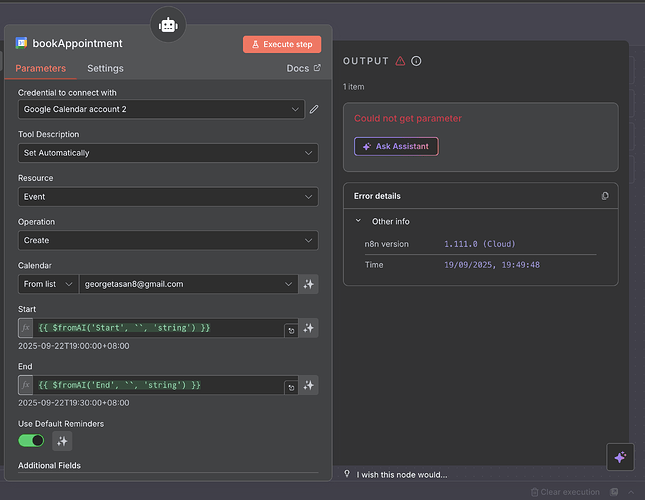645x500 pixels.
Task: Click the output info circle icon
Action: (416, 61)
